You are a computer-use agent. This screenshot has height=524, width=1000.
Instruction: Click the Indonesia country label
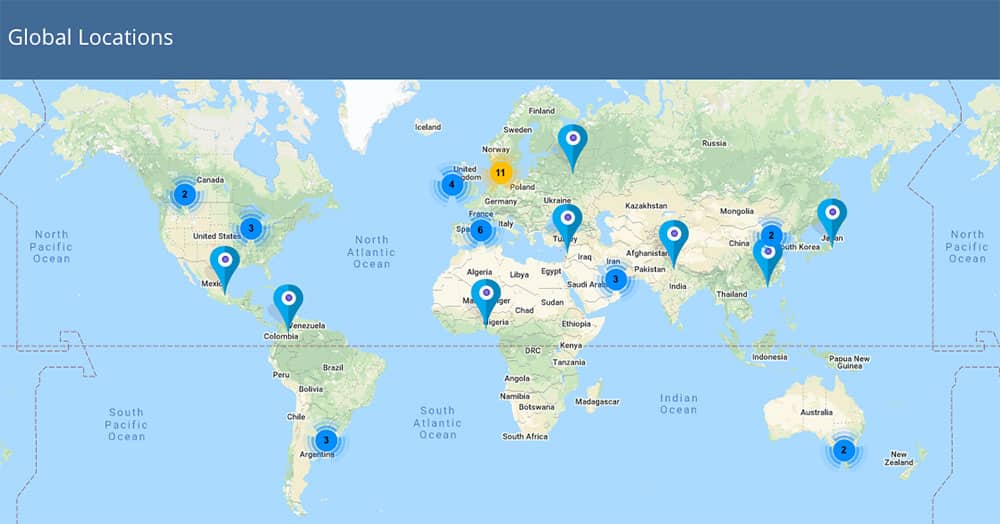point(769,357)
